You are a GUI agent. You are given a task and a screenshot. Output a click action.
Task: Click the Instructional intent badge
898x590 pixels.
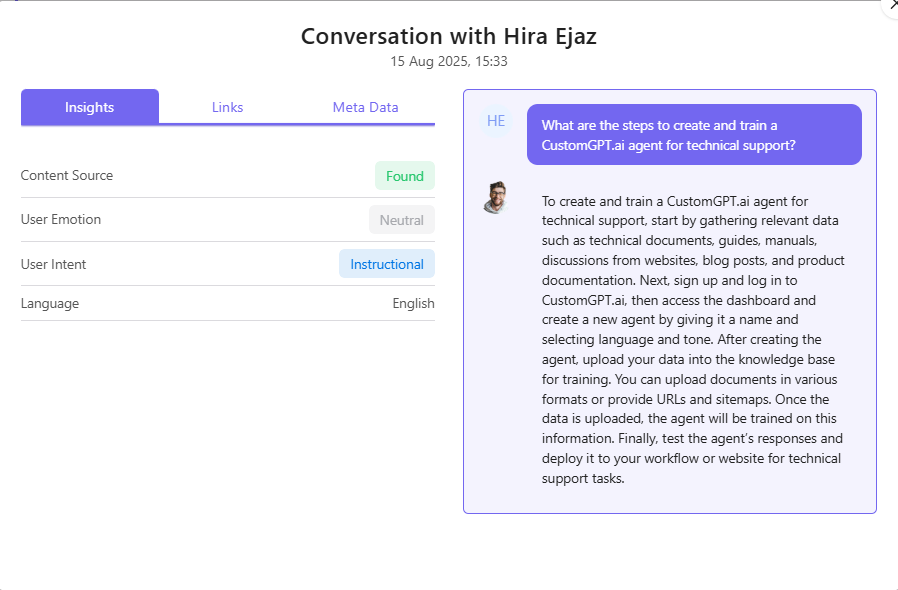(x=387, y=264)
